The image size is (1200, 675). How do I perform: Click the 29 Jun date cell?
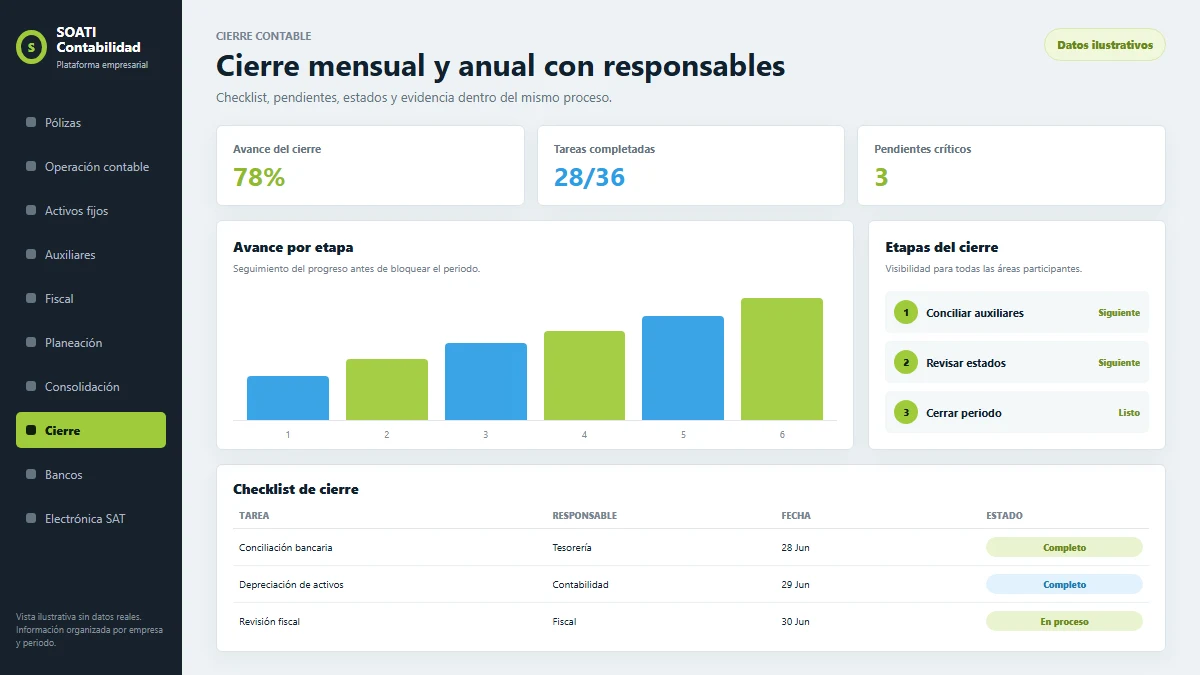[795, 585]
